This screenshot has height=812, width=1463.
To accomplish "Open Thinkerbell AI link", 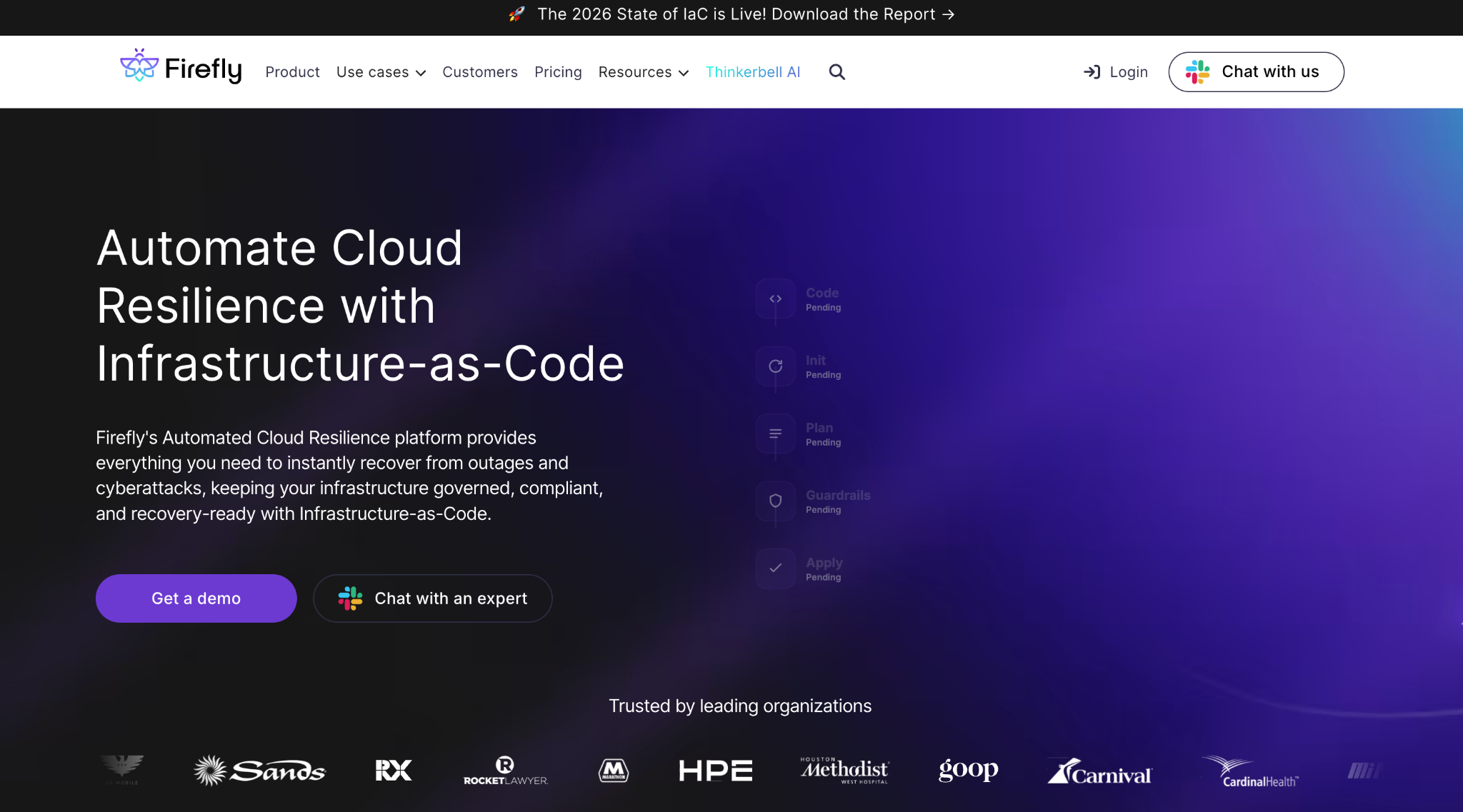I will pos(753,72).
